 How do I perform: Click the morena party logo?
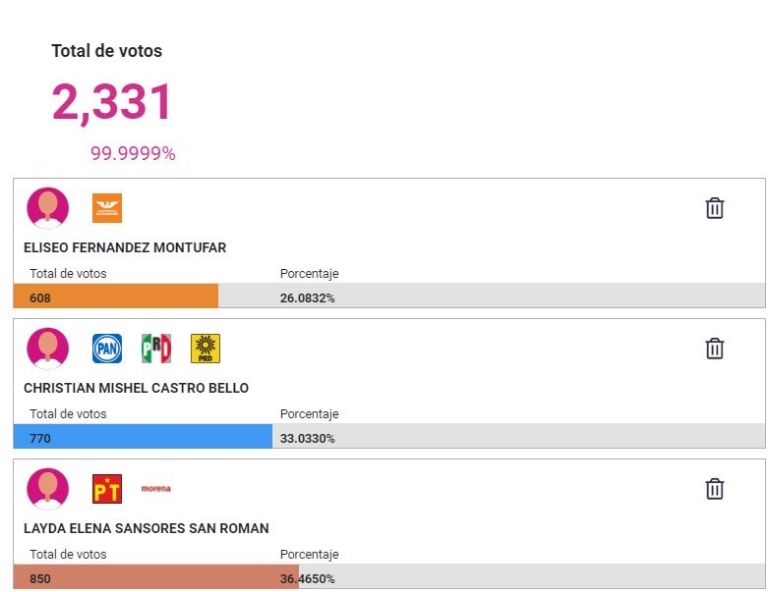pos(156,488)
